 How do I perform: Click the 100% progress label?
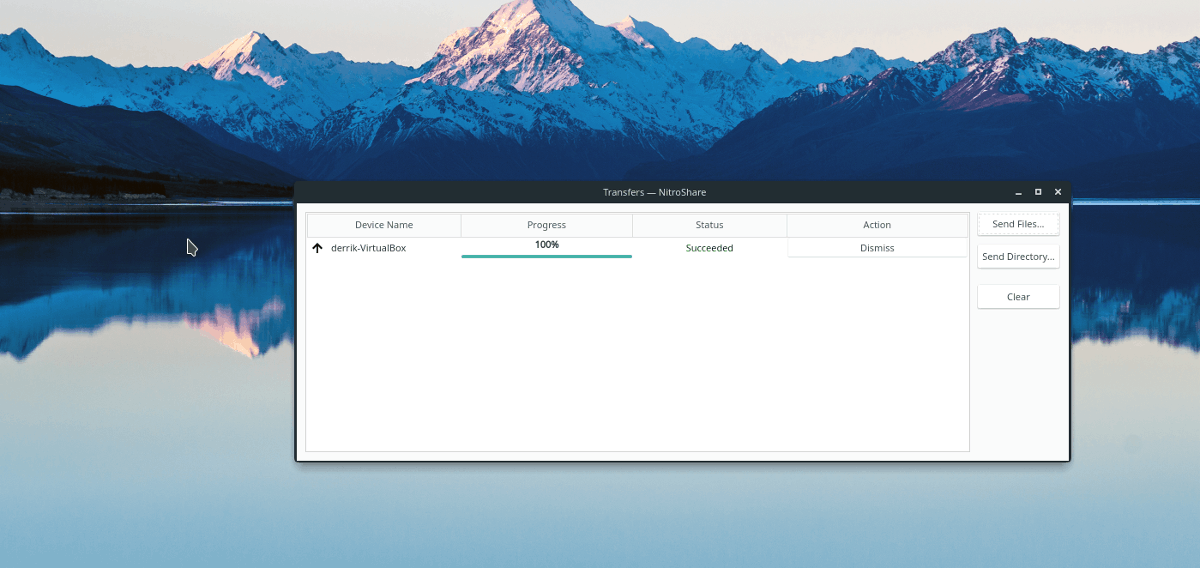546,244
